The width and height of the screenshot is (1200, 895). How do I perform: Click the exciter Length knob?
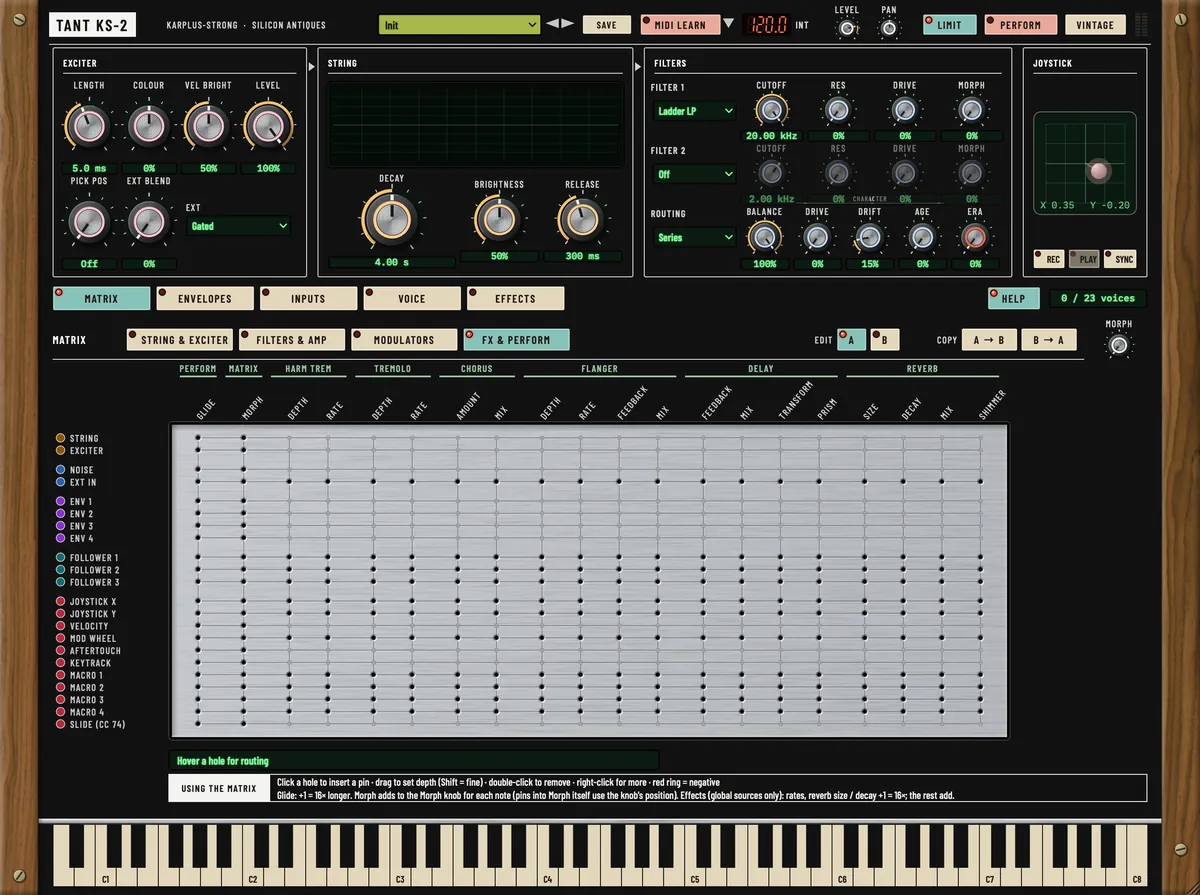coord(89,126)
